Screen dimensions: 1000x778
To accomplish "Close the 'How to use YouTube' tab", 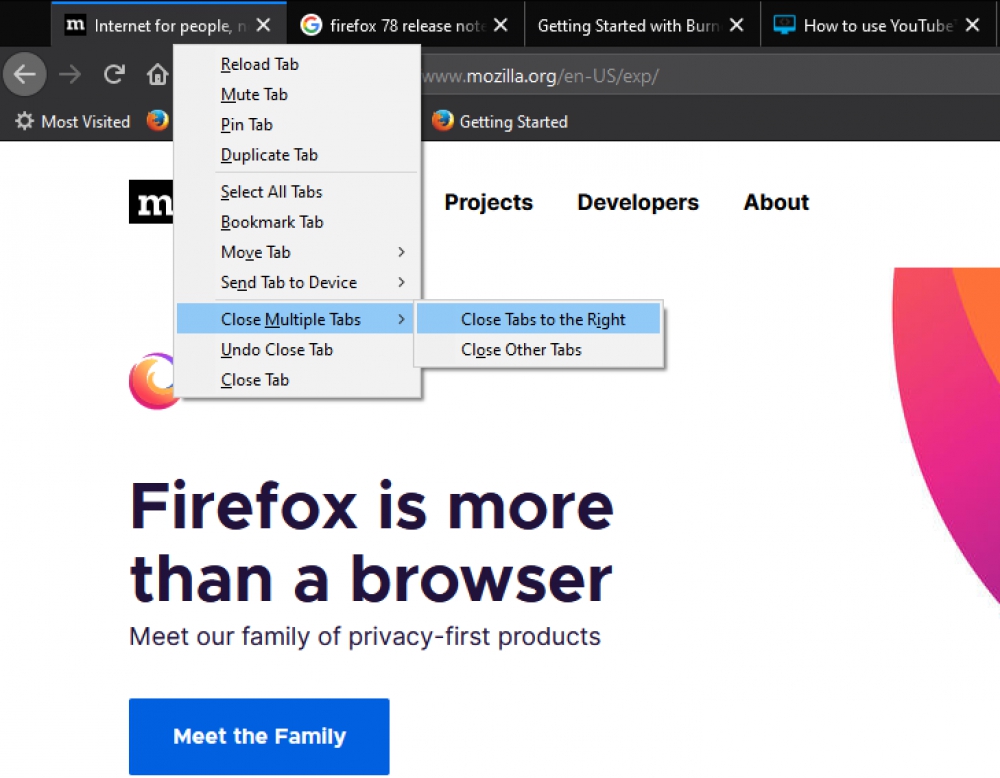I will click(973, 25).
